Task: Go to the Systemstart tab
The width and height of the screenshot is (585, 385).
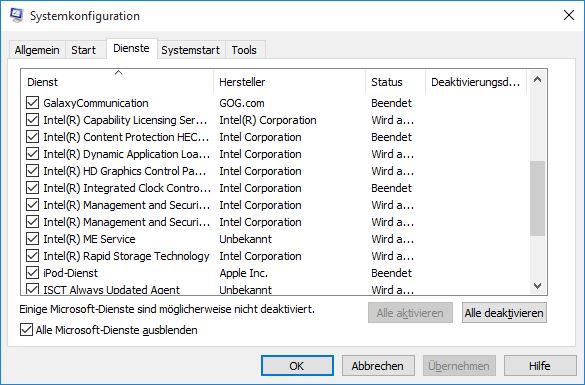Action: (x=190, y=50)
